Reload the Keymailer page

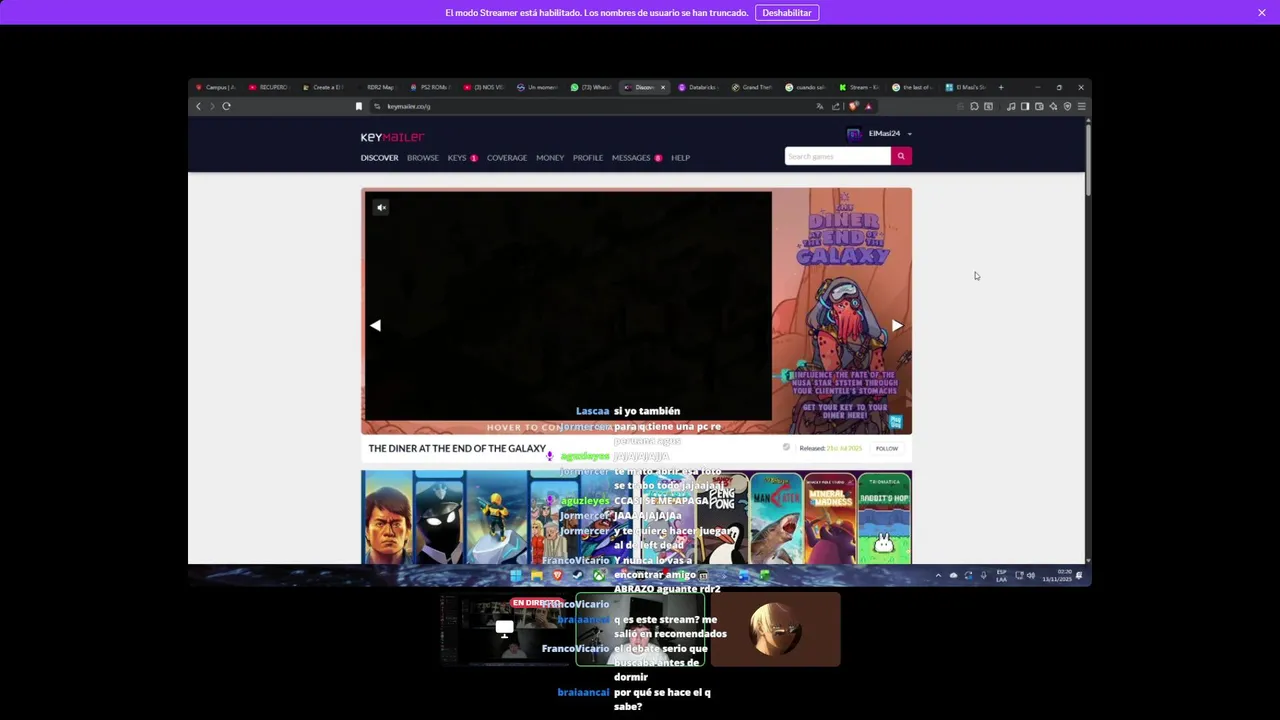point(227,106)
